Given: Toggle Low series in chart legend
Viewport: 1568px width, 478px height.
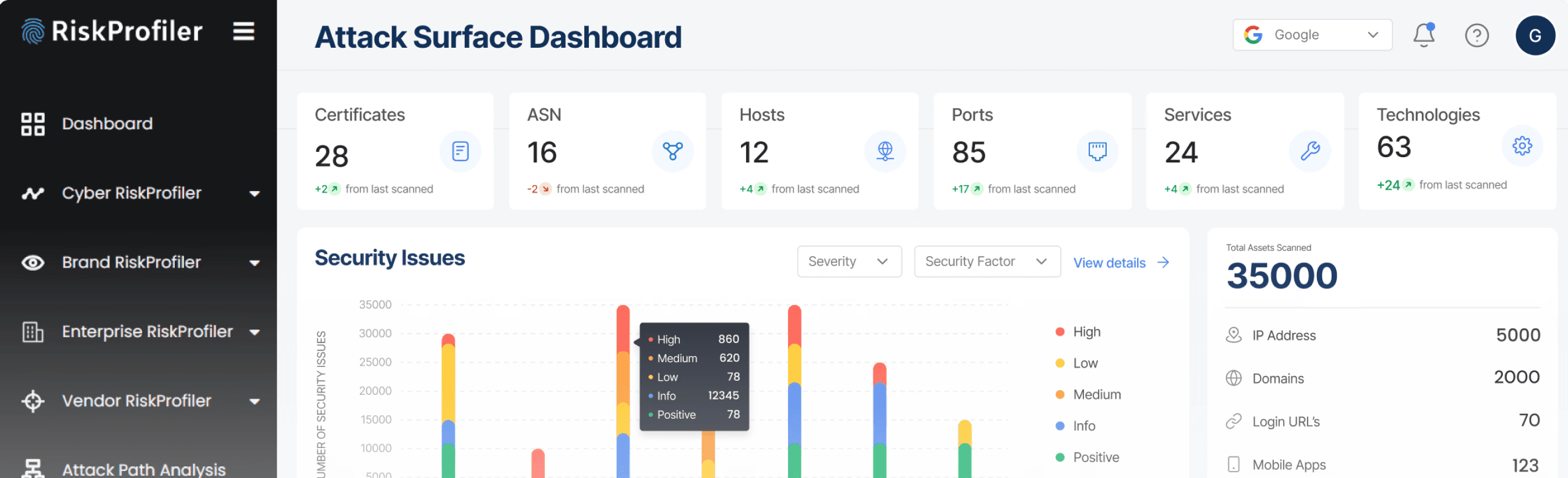Looking at the screenshot, I should 1077,364.
